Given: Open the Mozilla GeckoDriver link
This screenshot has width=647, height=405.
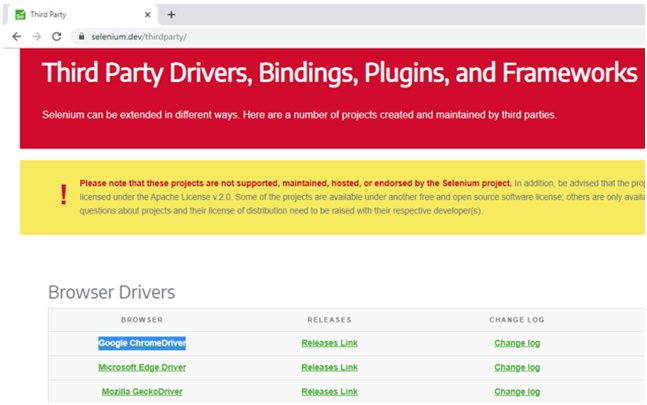Looking at the screenshot, I should (x=142, y=392).
